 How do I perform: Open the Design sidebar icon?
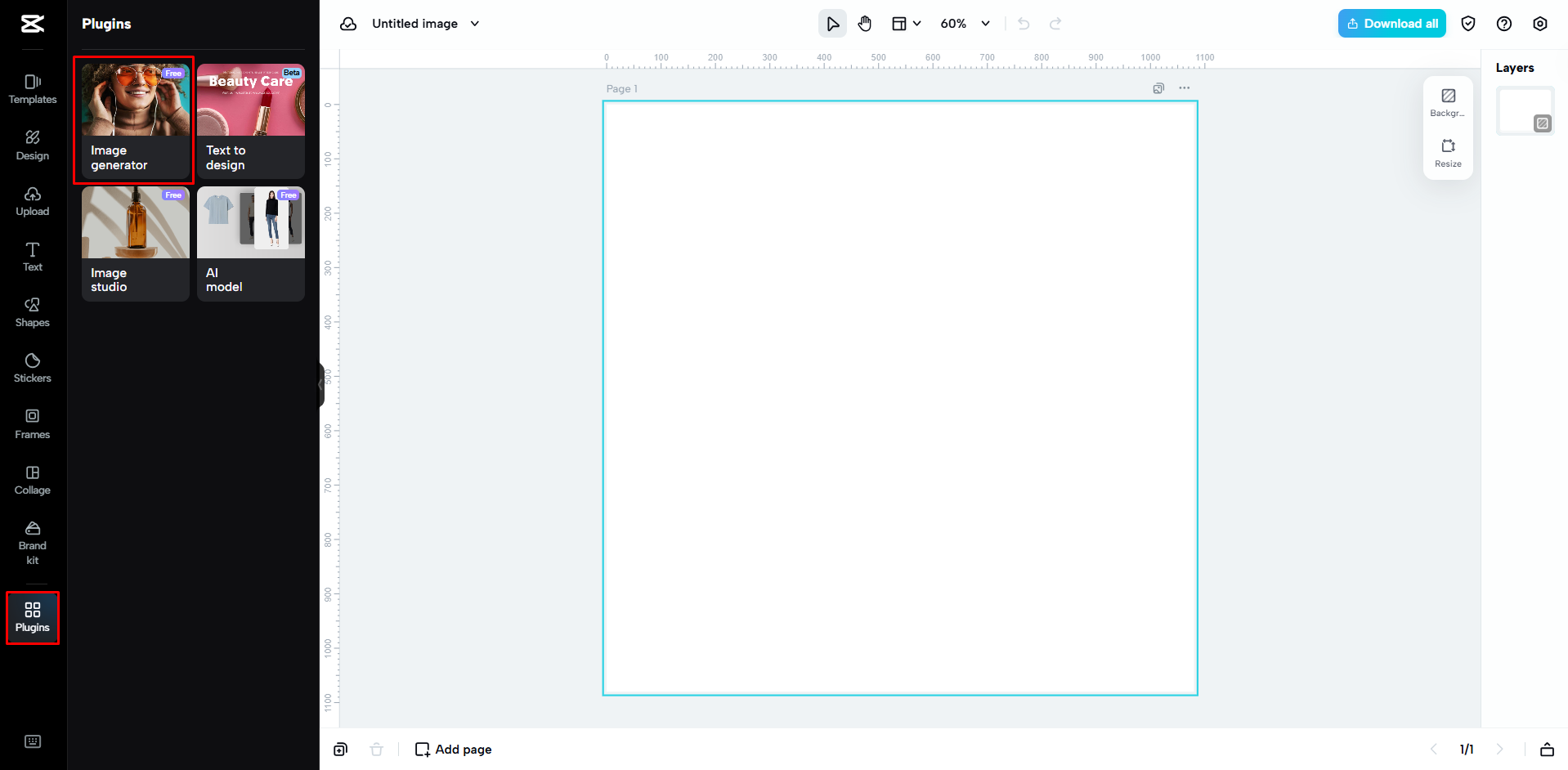tap(32, 145)
